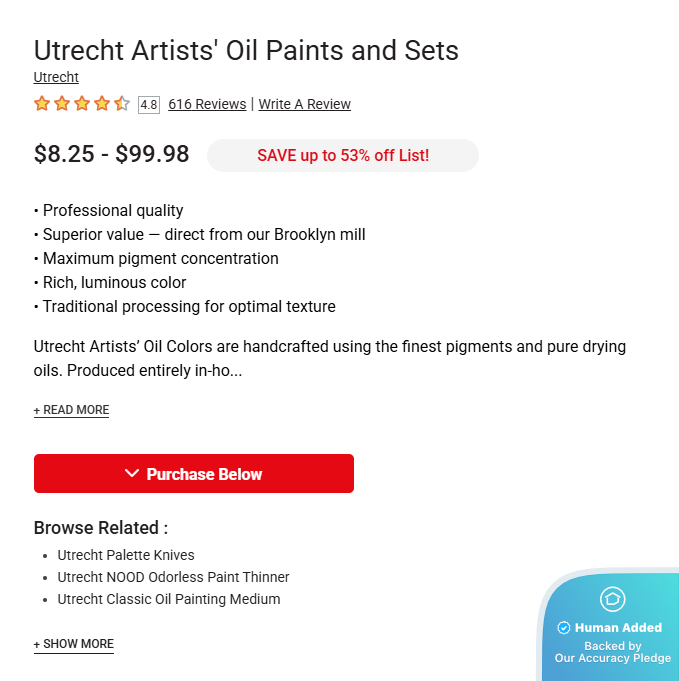Click the third star in rating

82,103
